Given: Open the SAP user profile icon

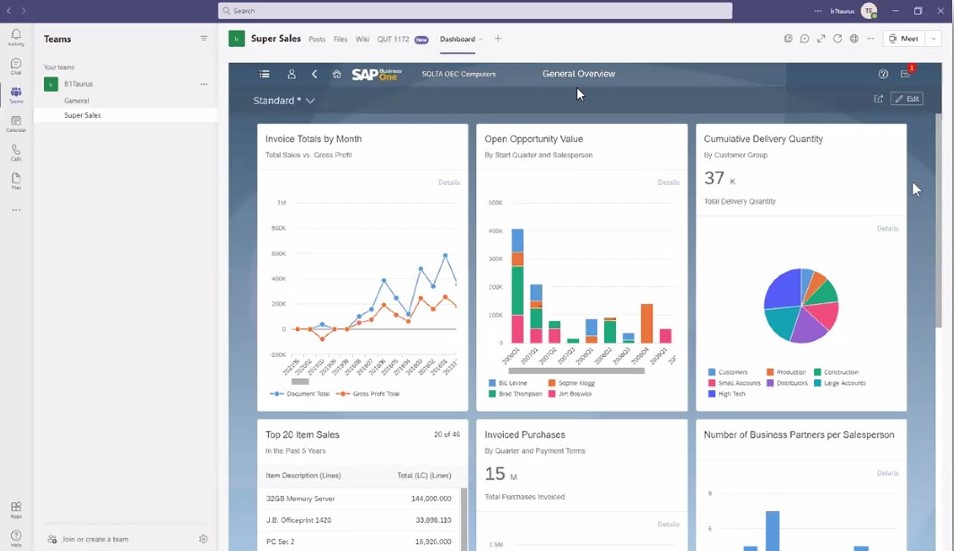Looking at the screenshot, I should [291, 74].
